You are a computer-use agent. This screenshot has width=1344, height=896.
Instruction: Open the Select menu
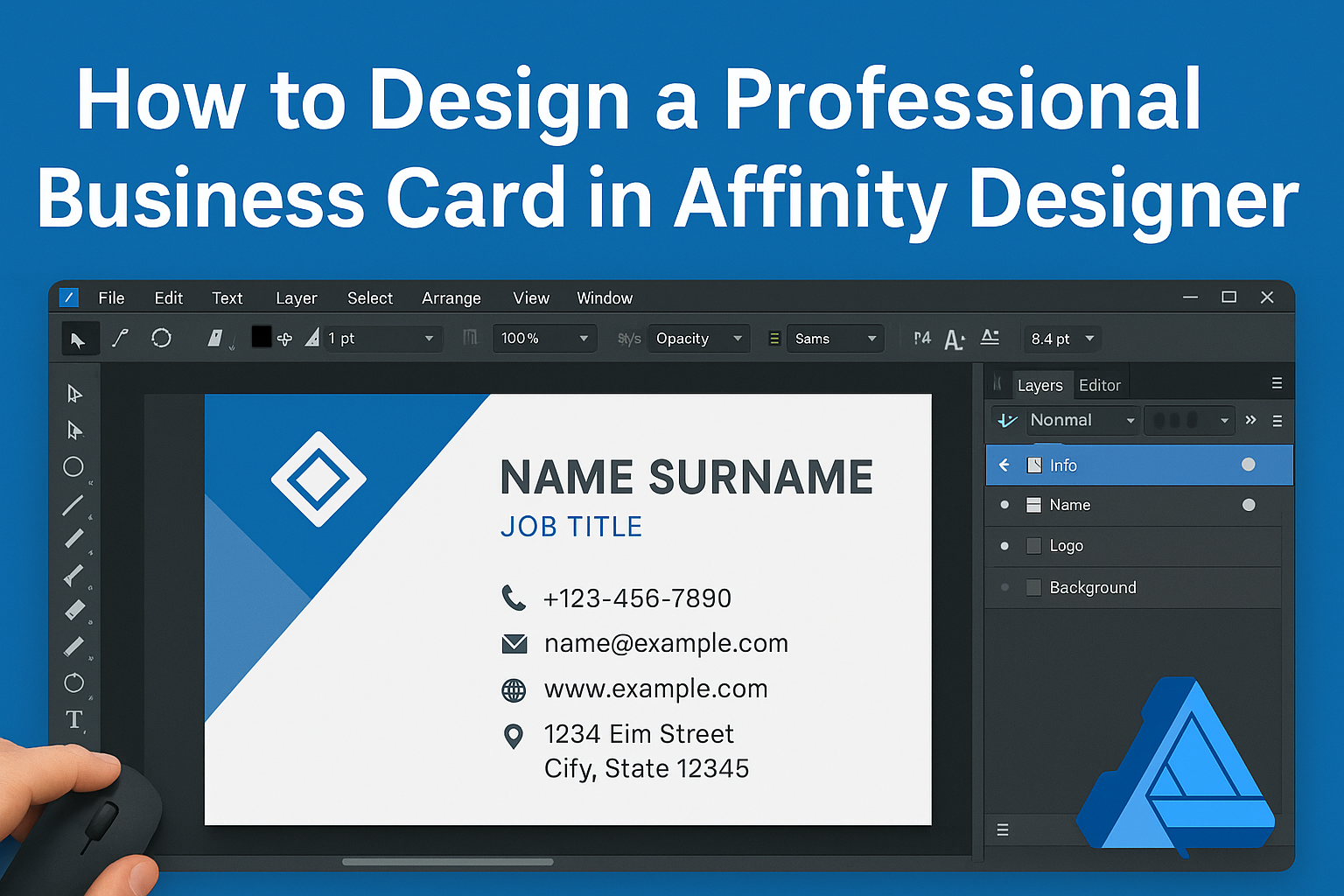point(370,298)
